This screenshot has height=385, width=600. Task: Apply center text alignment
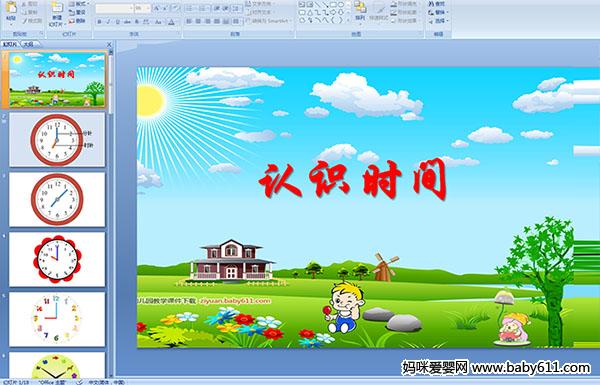[198, 21]
